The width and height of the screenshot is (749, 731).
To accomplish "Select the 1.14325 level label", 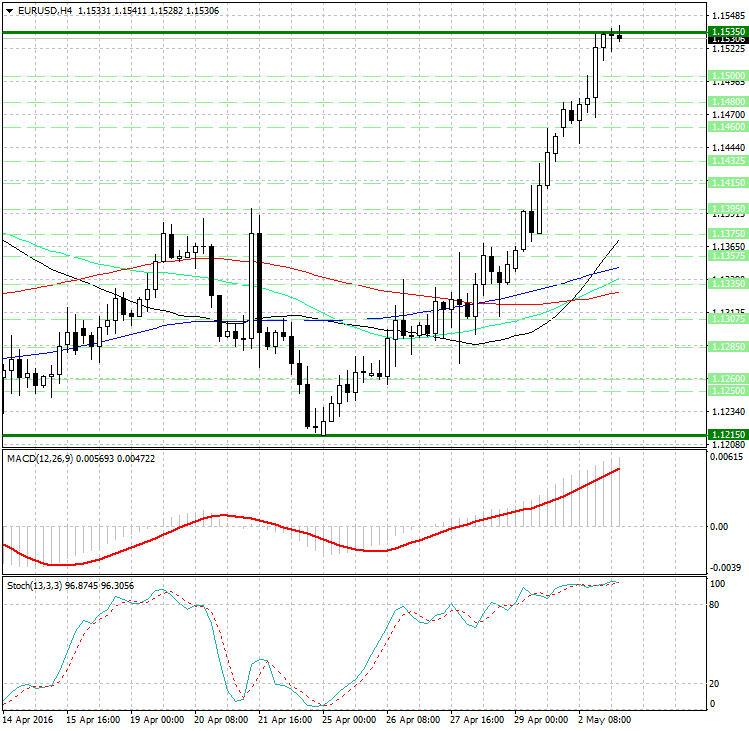I will click(x=728, y=161).
